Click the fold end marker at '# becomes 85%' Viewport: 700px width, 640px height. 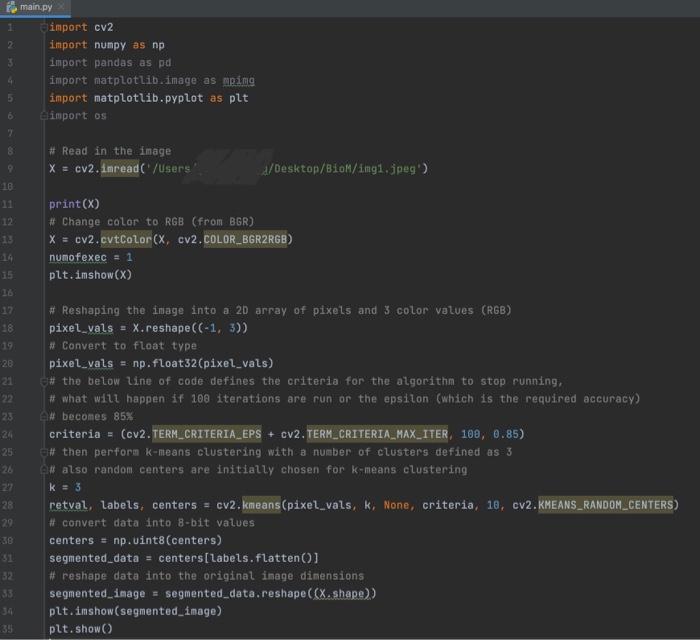click(44, 417)
